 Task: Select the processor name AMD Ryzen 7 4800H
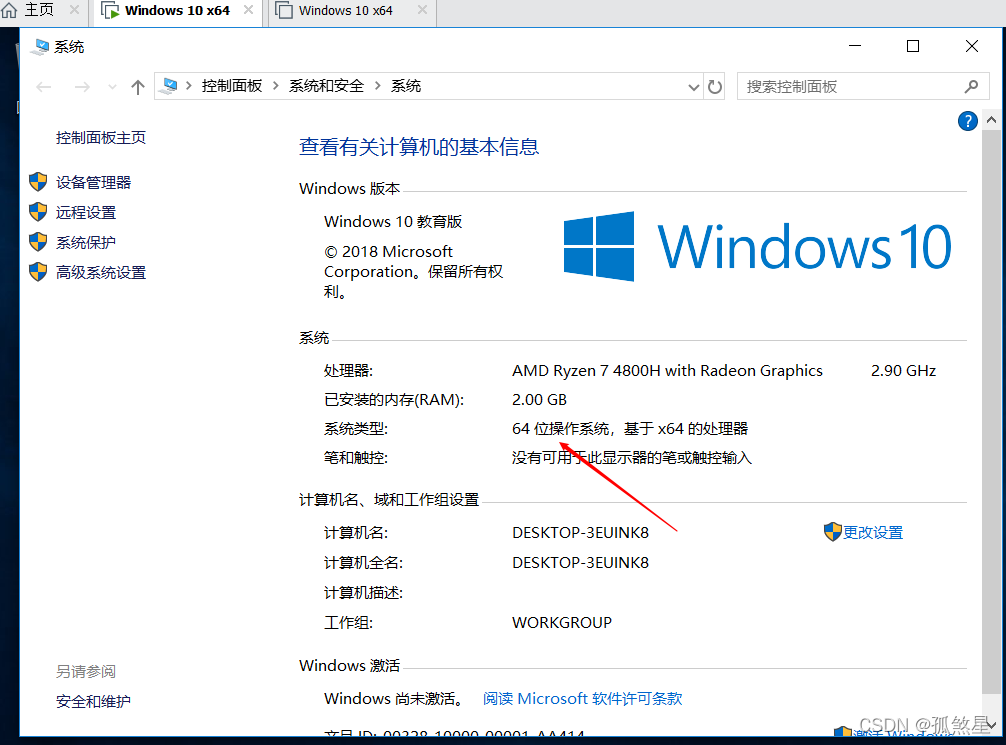click(667, 371)
